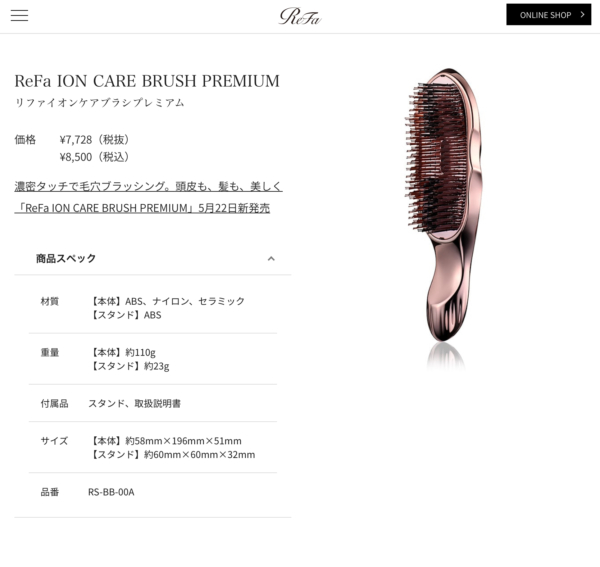
Task: Click the サイズ specification row
Action: point(153,447)
